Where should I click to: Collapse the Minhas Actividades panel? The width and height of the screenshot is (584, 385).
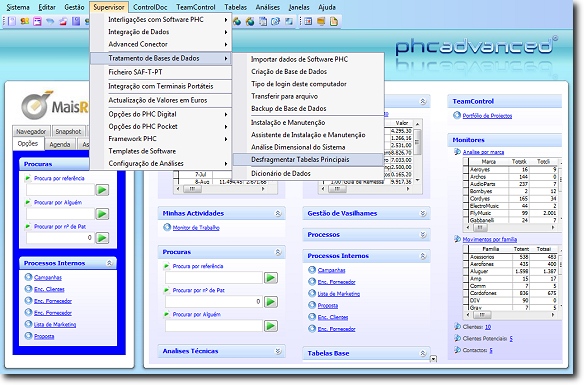click(x=278, y=213)
